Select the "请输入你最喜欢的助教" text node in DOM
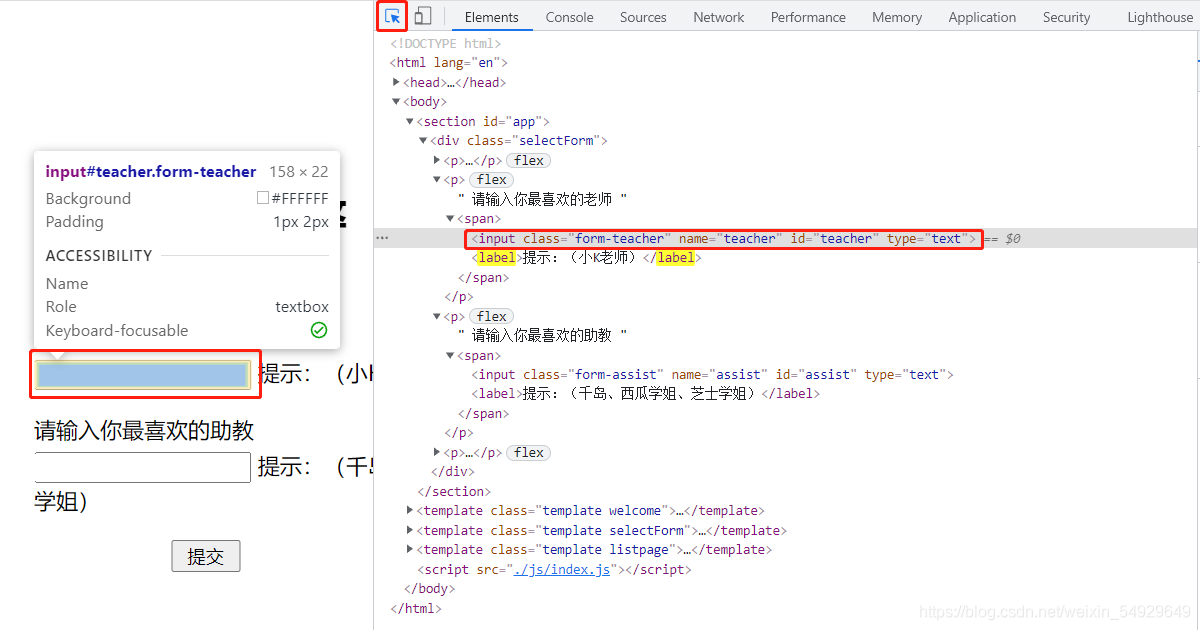This screenshot has width=1200, height=630. coord(542,336)
